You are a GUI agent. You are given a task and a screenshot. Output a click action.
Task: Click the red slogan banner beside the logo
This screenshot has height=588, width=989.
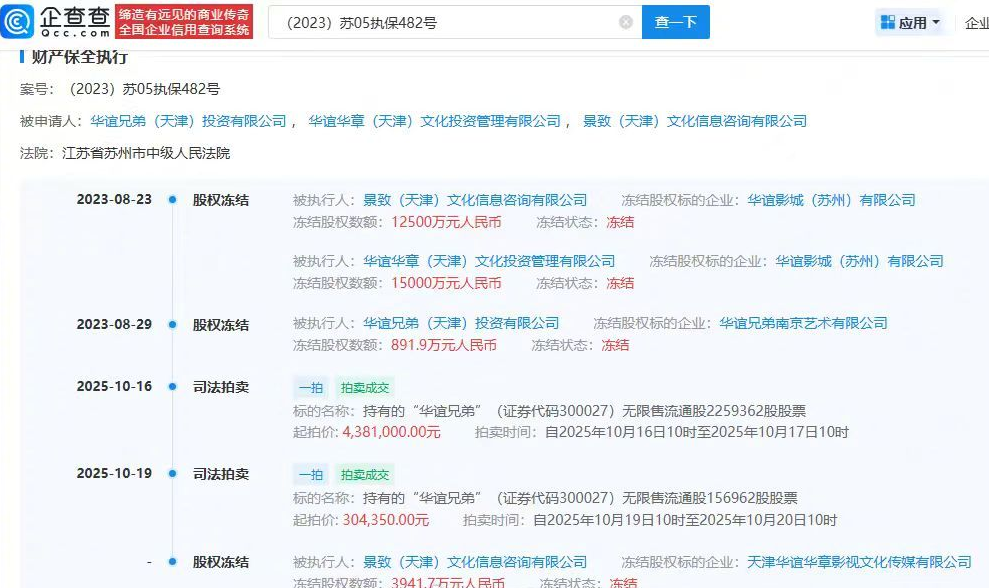point(184,22)
